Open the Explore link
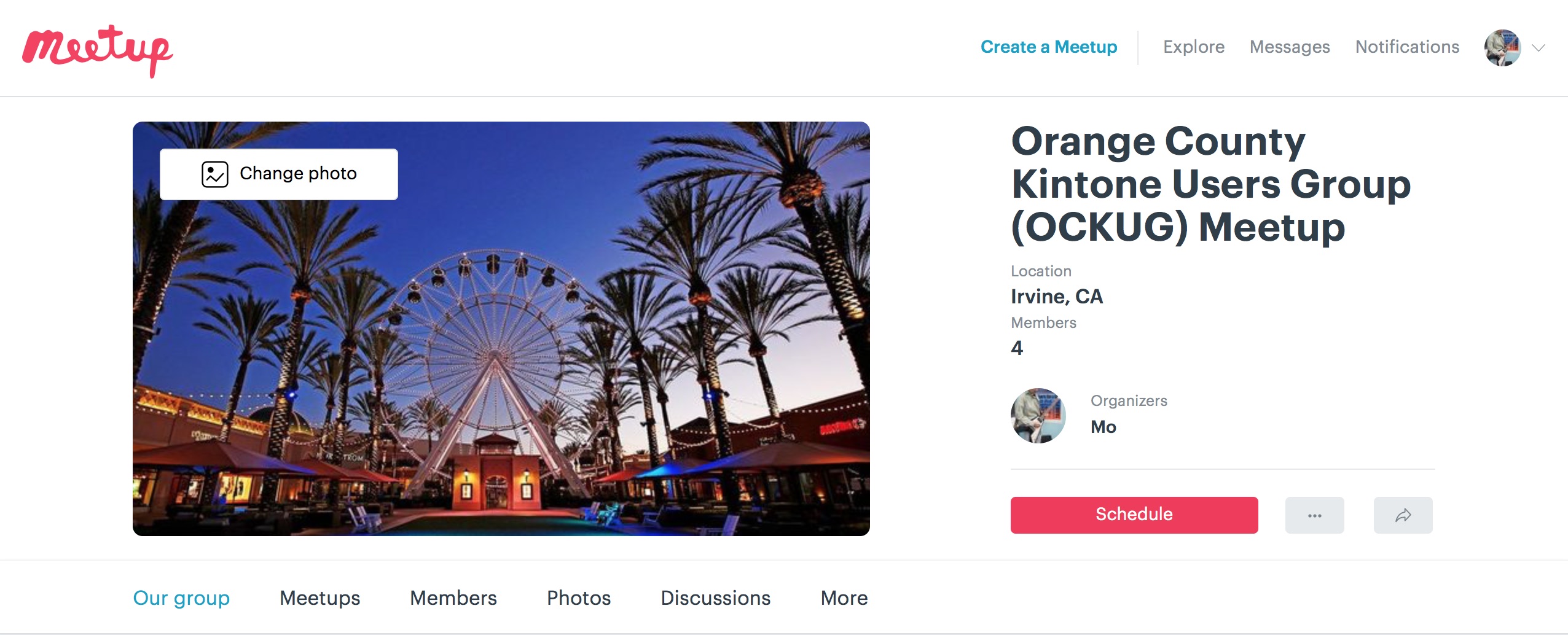This screenshot has height=635, width=1568. [1193, 47]
